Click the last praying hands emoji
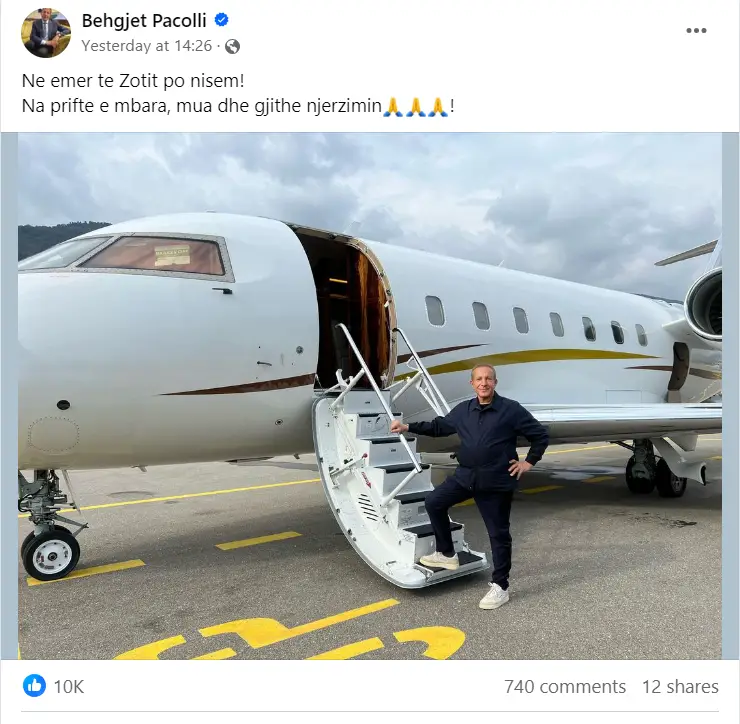 pos(437,107)
